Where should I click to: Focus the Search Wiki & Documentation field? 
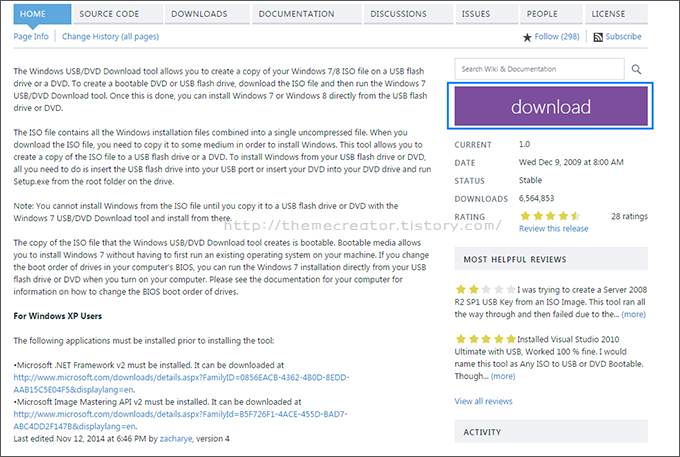(539, 69)
